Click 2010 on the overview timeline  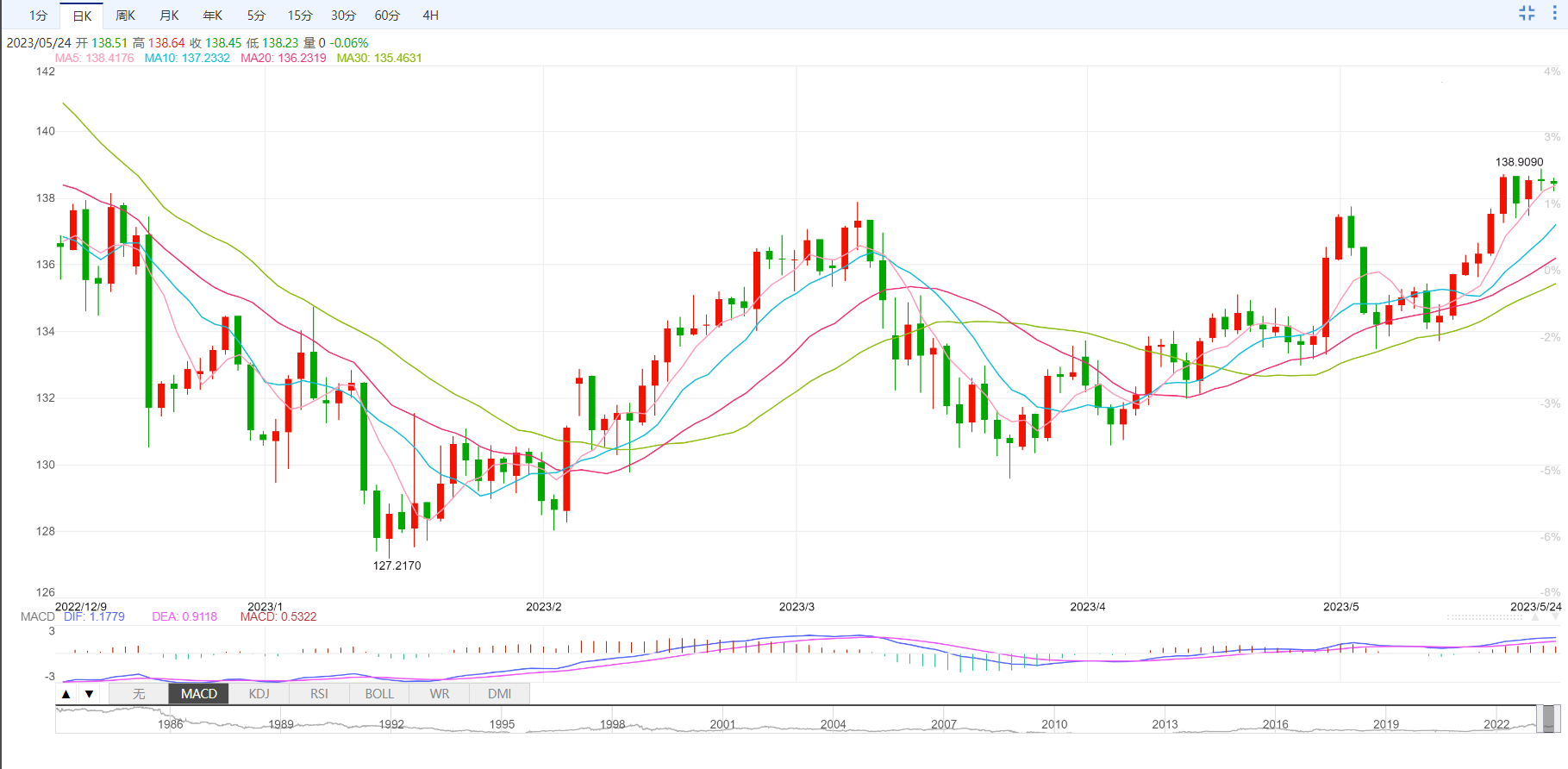pos(1054,724)
